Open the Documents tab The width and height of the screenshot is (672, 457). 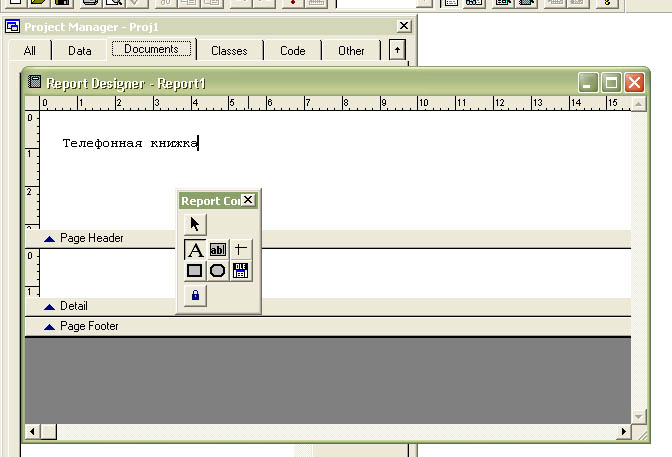click(151, 49)
